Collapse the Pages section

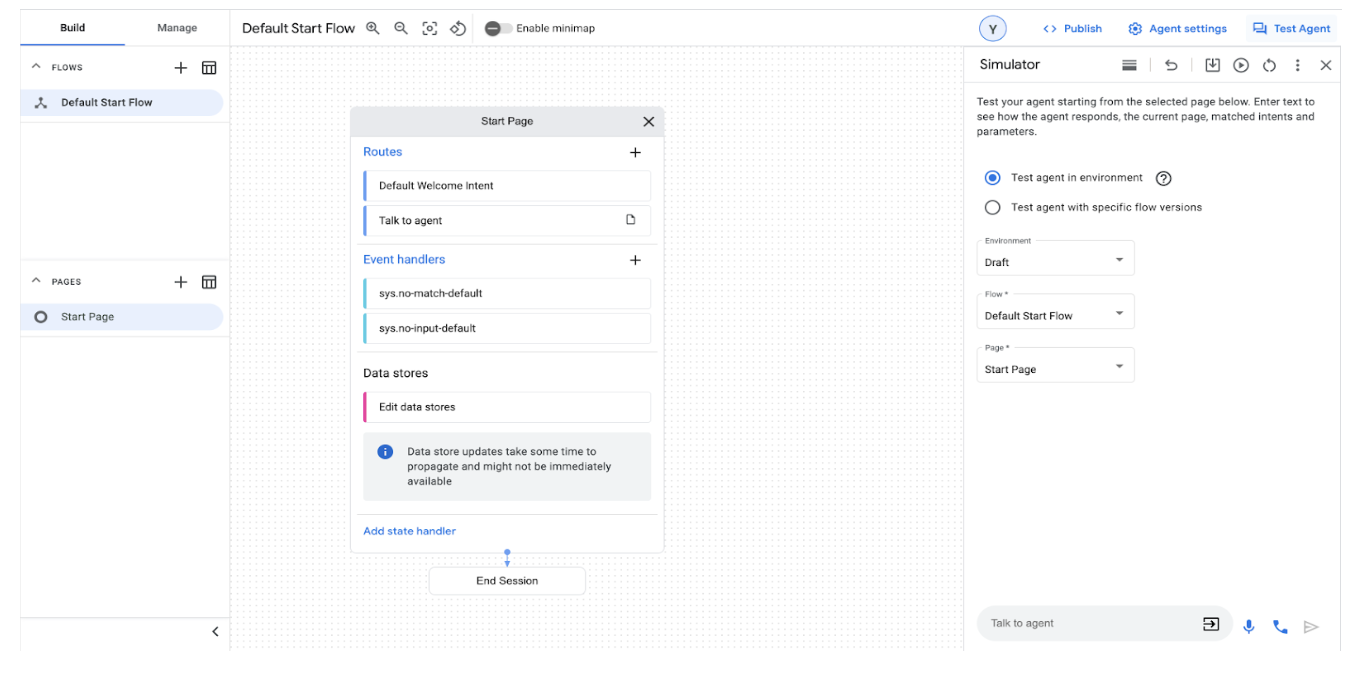tap(37, 281)
